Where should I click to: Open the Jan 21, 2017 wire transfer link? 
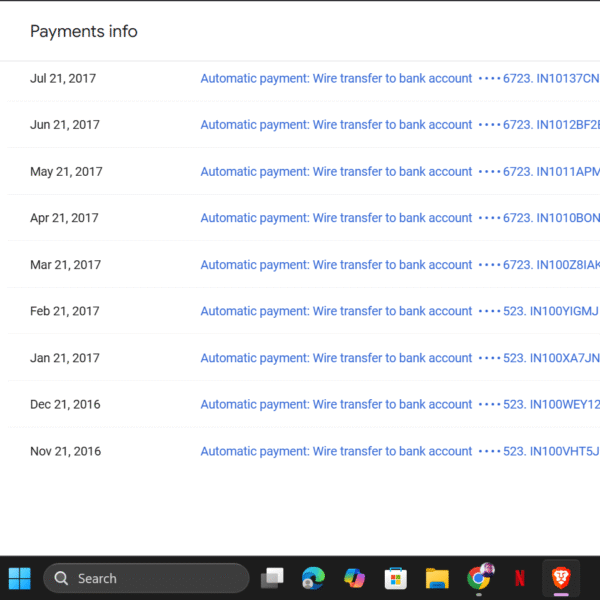click(400, 358)
